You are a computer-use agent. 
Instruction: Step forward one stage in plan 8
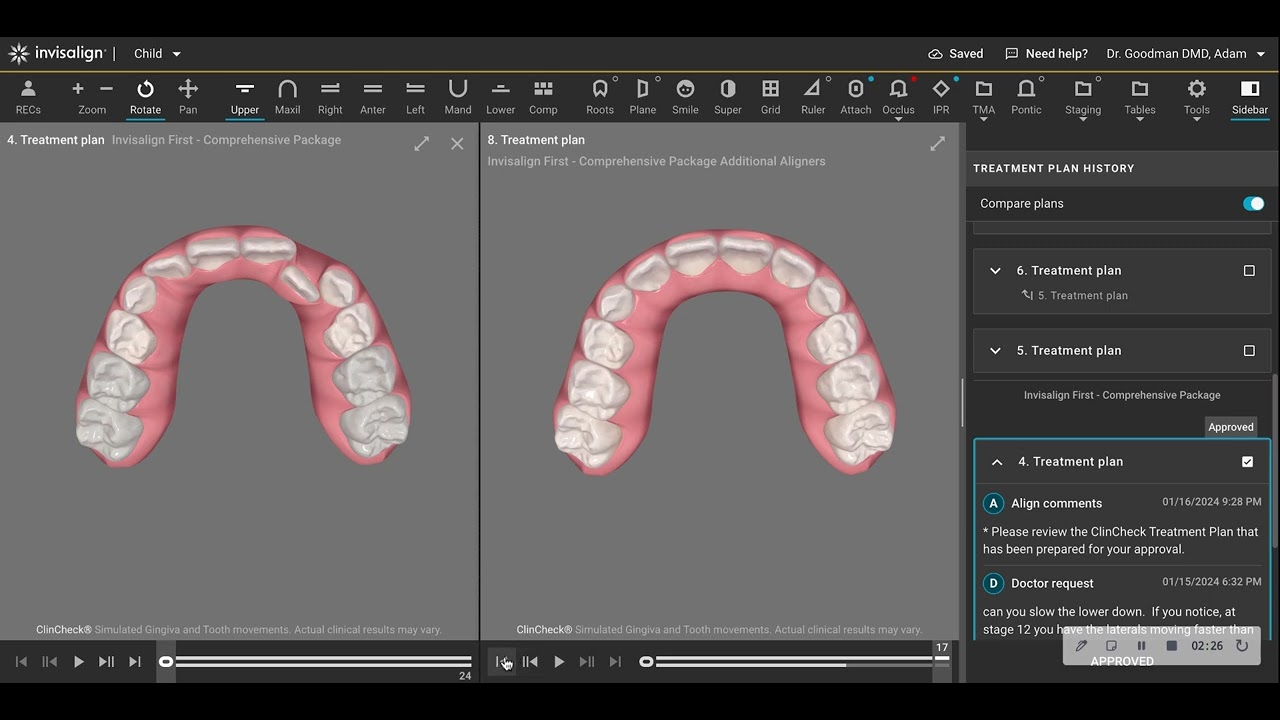pos(587,662)
